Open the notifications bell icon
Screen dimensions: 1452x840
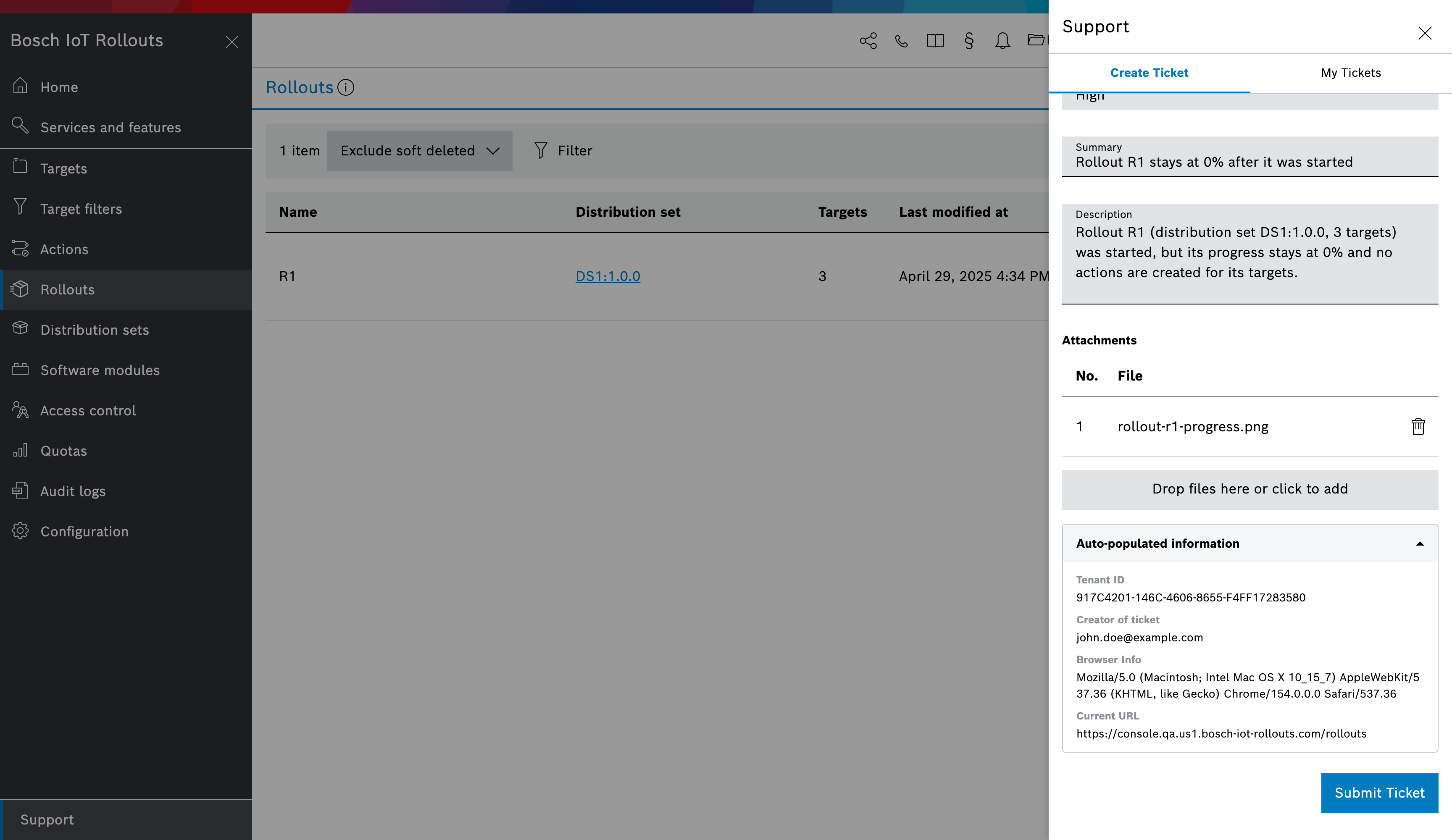[1002, 41]
